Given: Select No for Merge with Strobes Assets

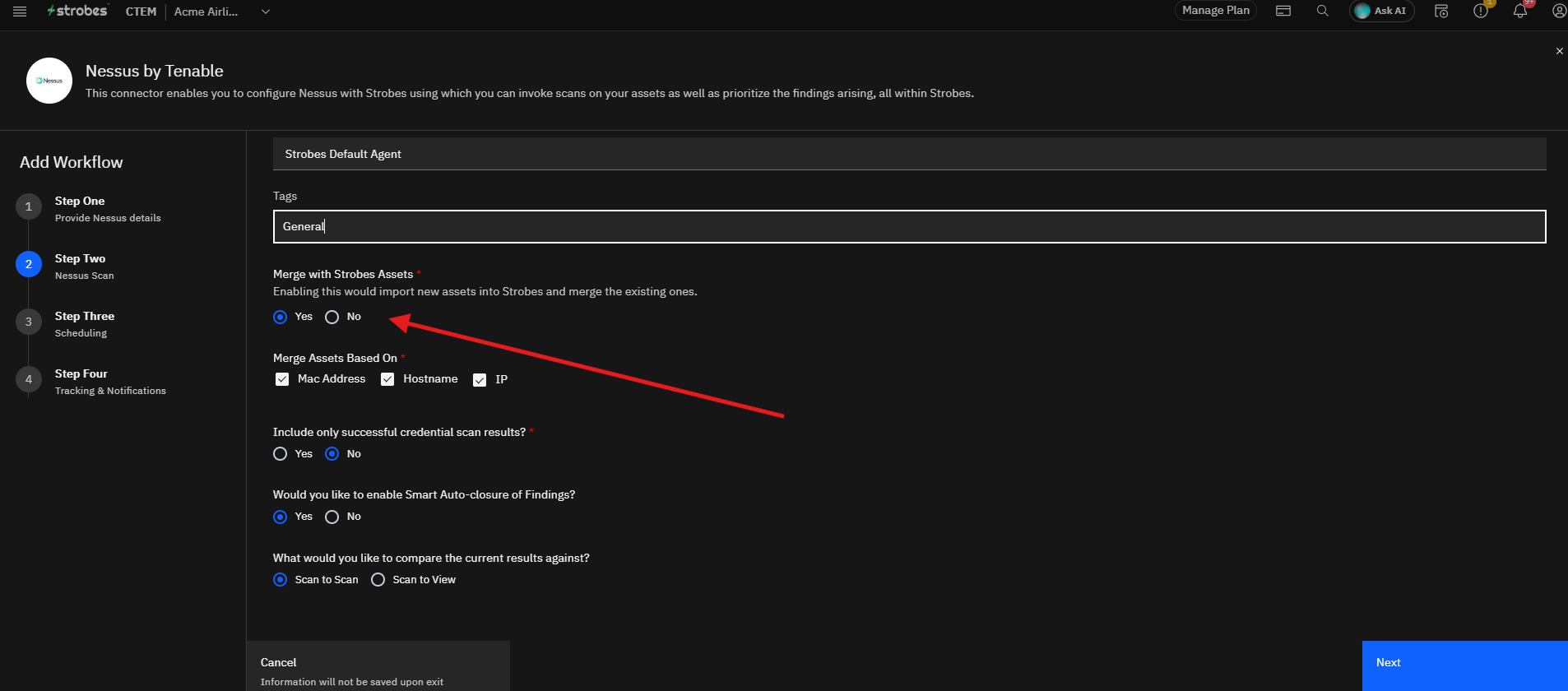Looking at the screenshot, I should (332, 317).
